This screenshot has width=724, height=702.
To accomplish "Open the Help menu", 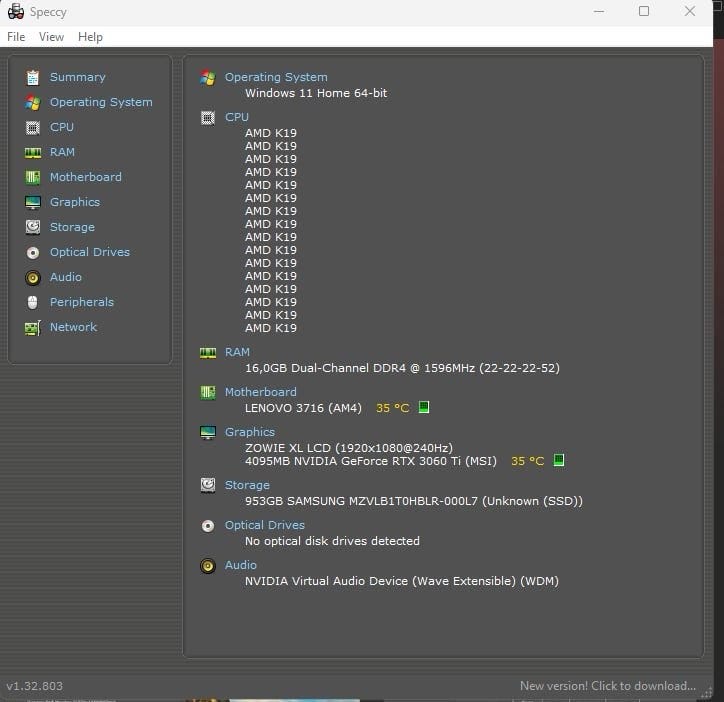I will [x=90, y=37].
